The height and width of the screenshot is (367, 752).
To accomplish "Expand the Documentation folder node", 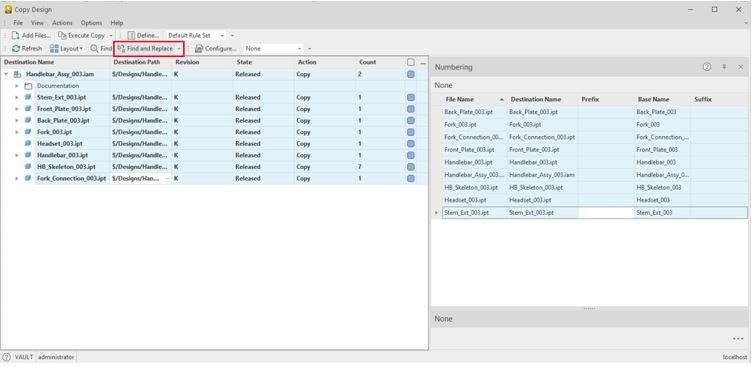I will coord(16,86).
